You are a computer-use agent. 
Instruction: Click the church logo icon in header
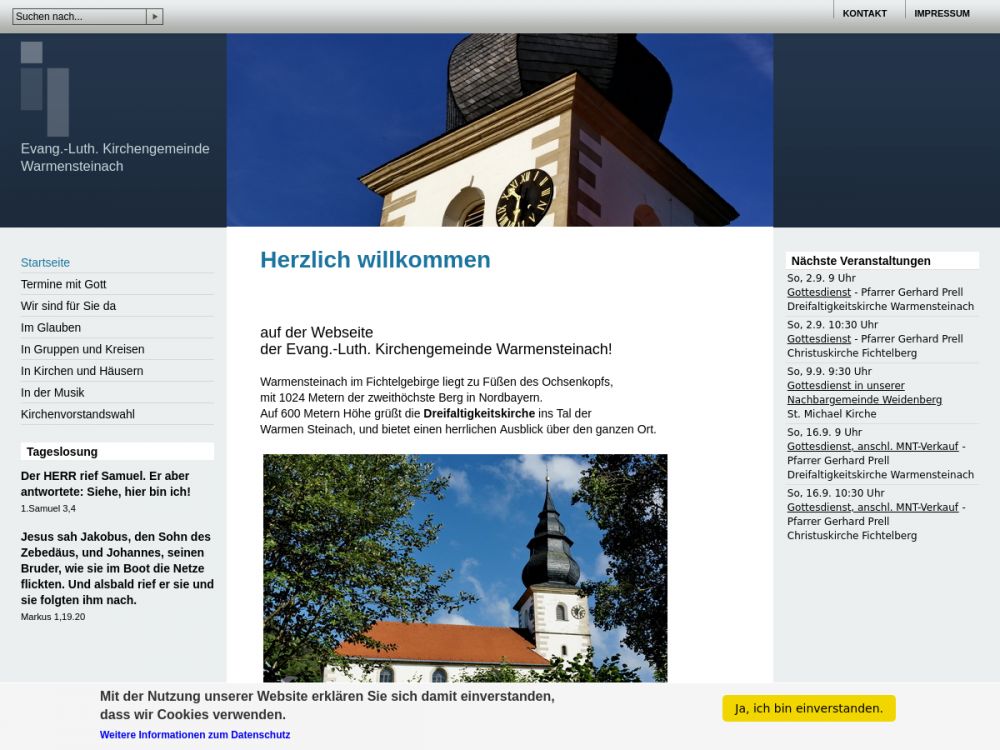tap(45, 89)
